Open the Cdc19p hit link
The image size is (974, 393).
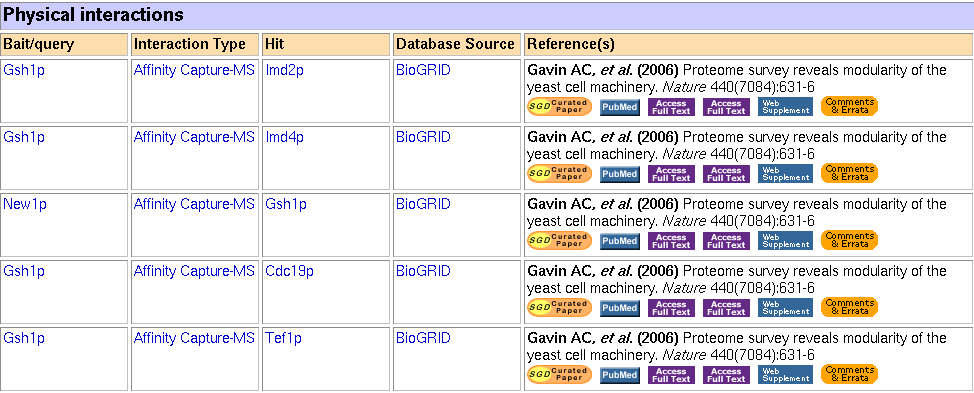point(289,272)
